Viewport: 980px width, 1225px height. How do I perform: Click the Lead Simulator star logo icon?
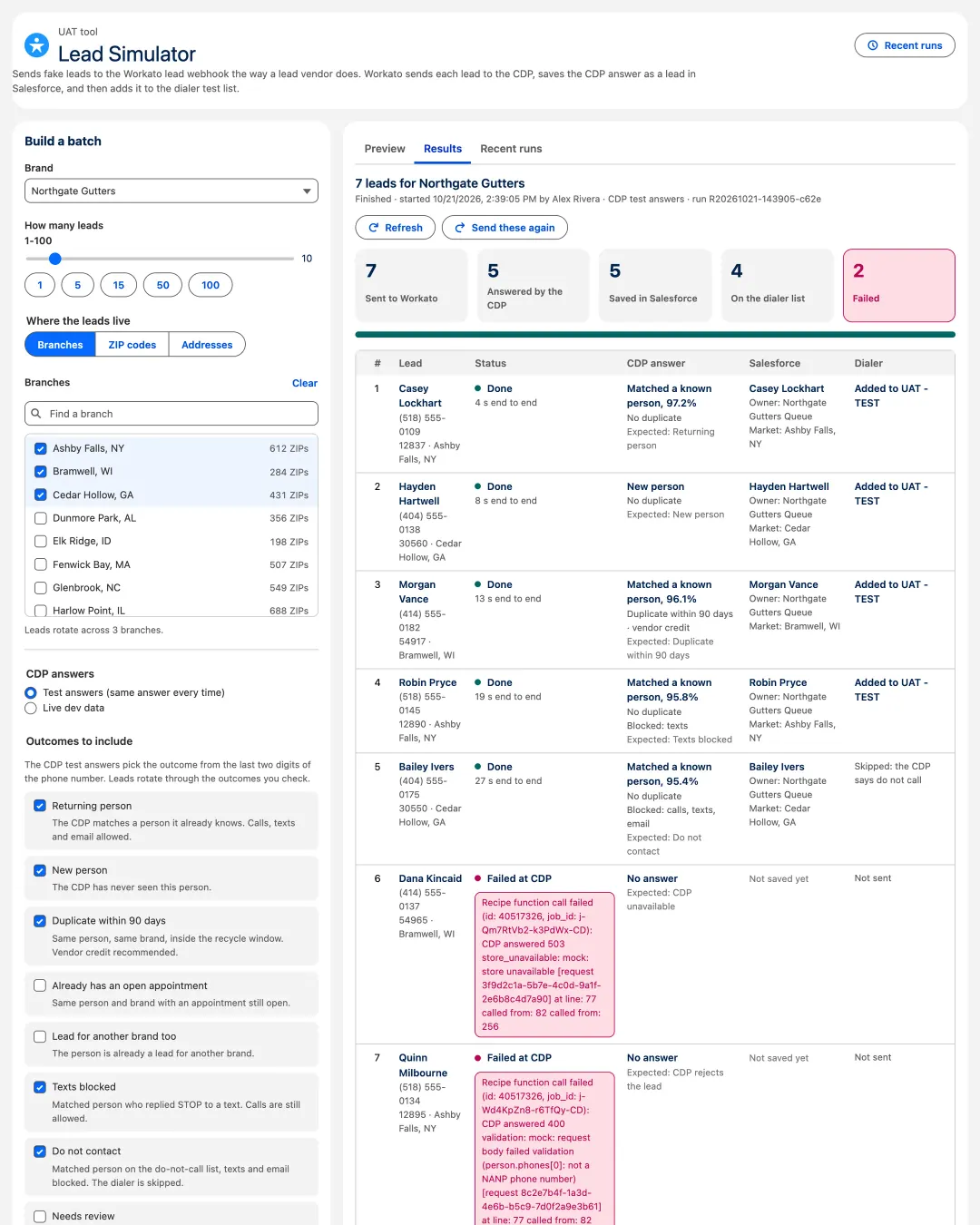[x=36, y=44]
